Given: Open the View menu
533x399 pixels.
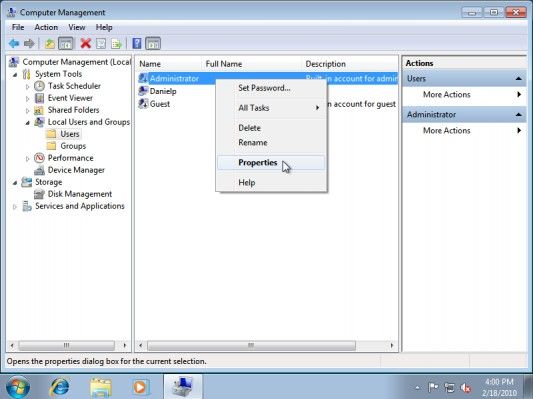Looking at the screenshot, I should click(77, 27).
